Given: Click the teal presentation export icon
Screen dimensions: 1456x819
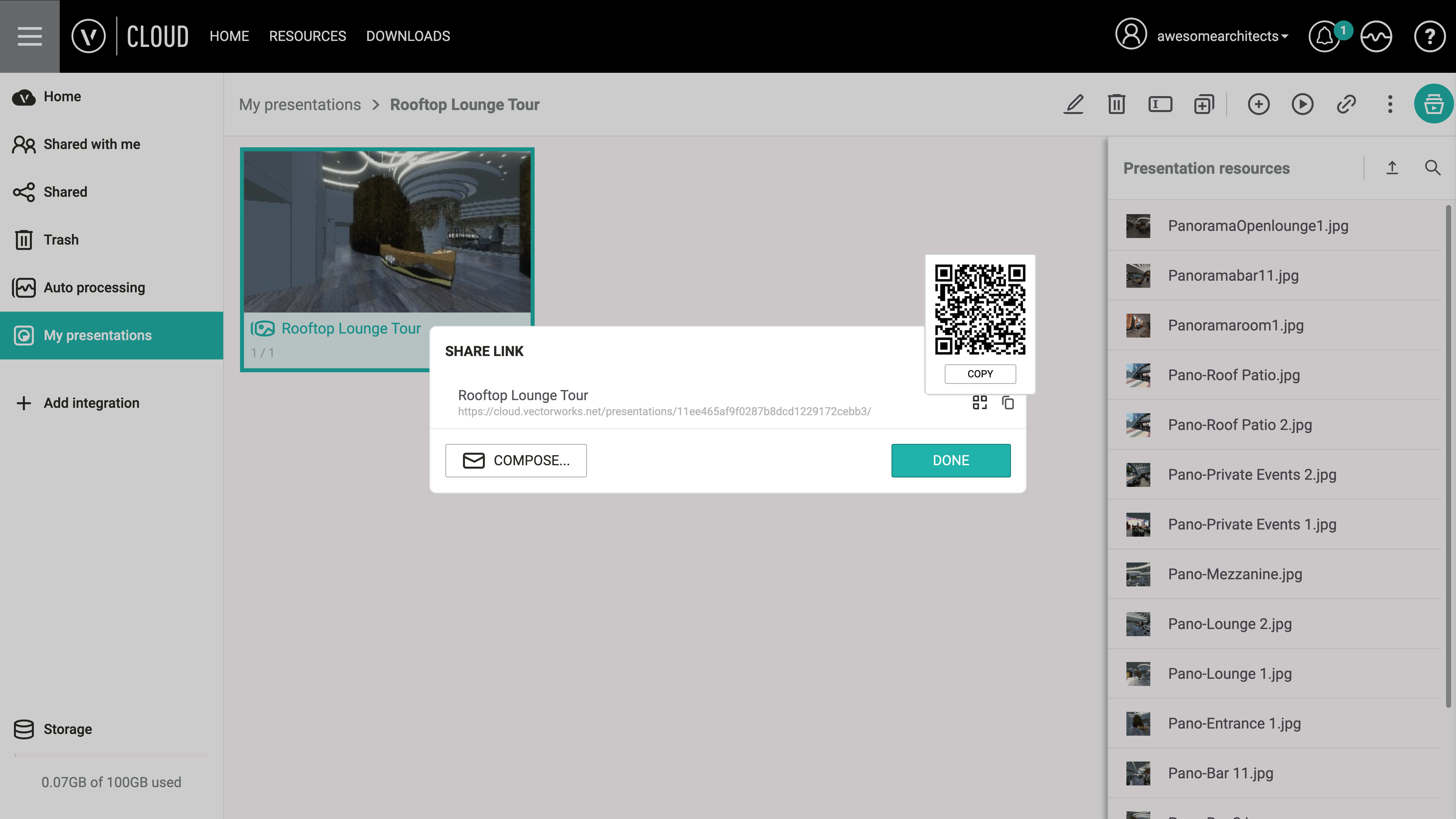Looking at the screenshot, I should click(x=1434, y=104).
